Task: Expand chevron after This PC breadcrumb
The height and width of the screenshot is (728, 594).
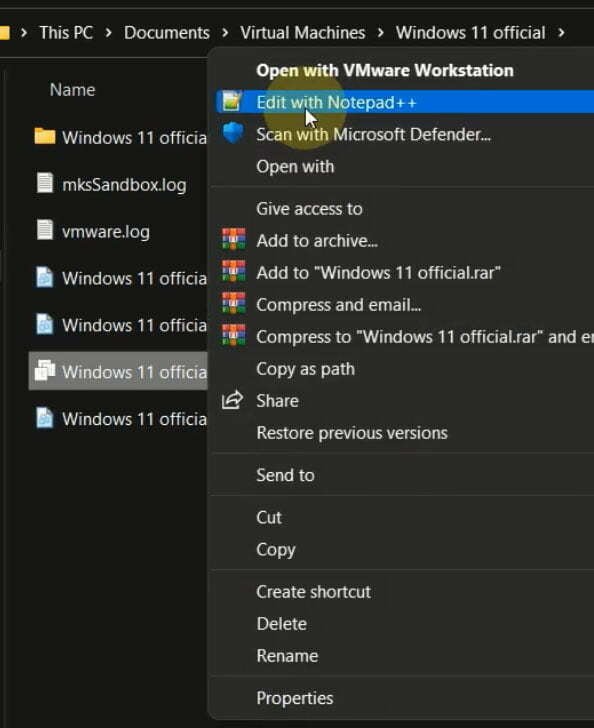Action: [108, 33]
